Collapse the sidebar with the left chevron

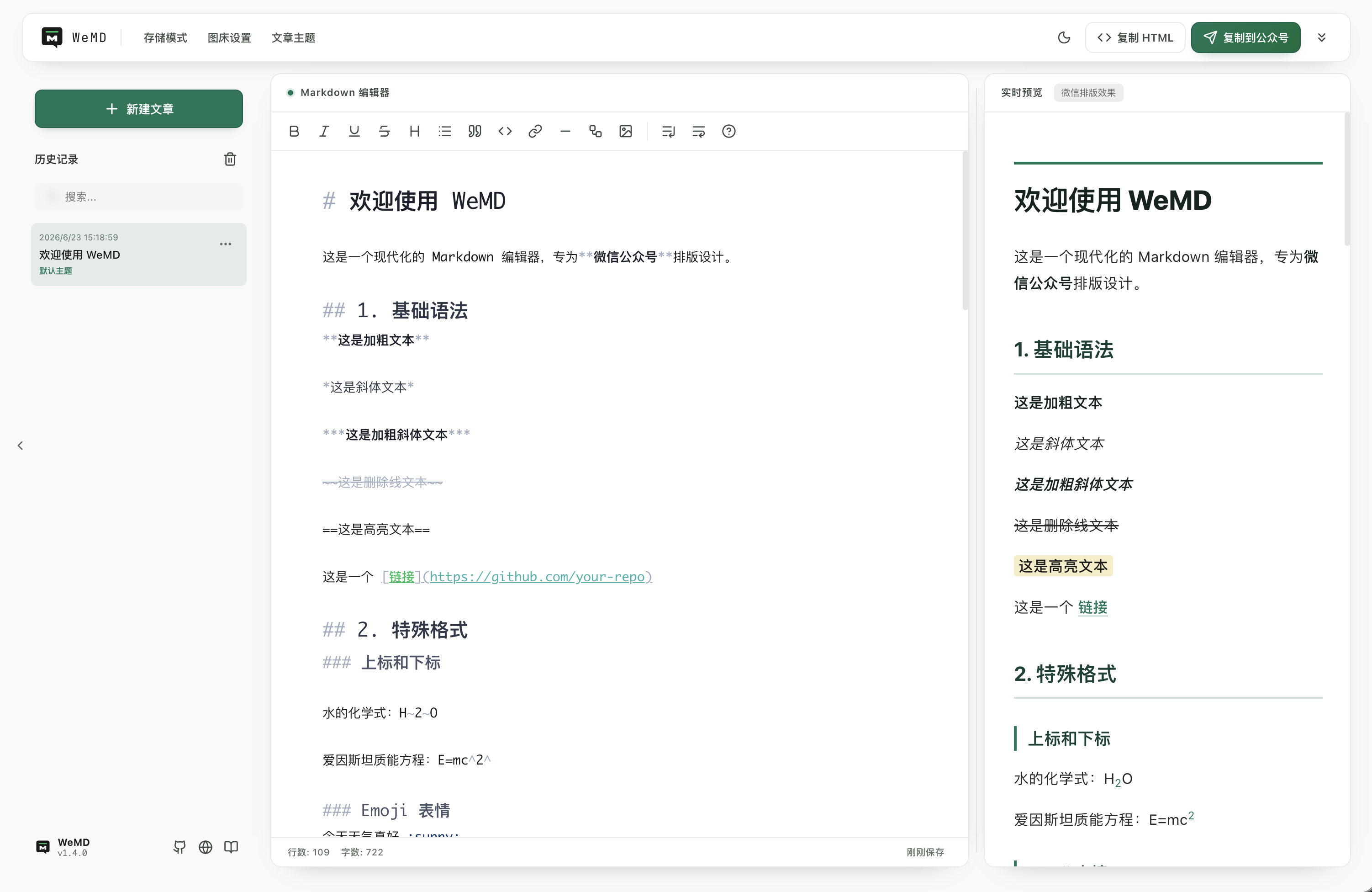tap(20, 445)
